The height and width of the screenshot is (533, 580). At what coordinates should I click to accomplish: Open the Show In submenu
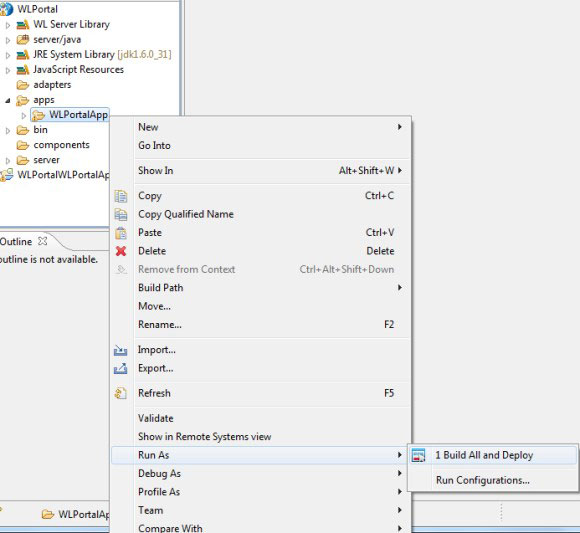point(261,171)
